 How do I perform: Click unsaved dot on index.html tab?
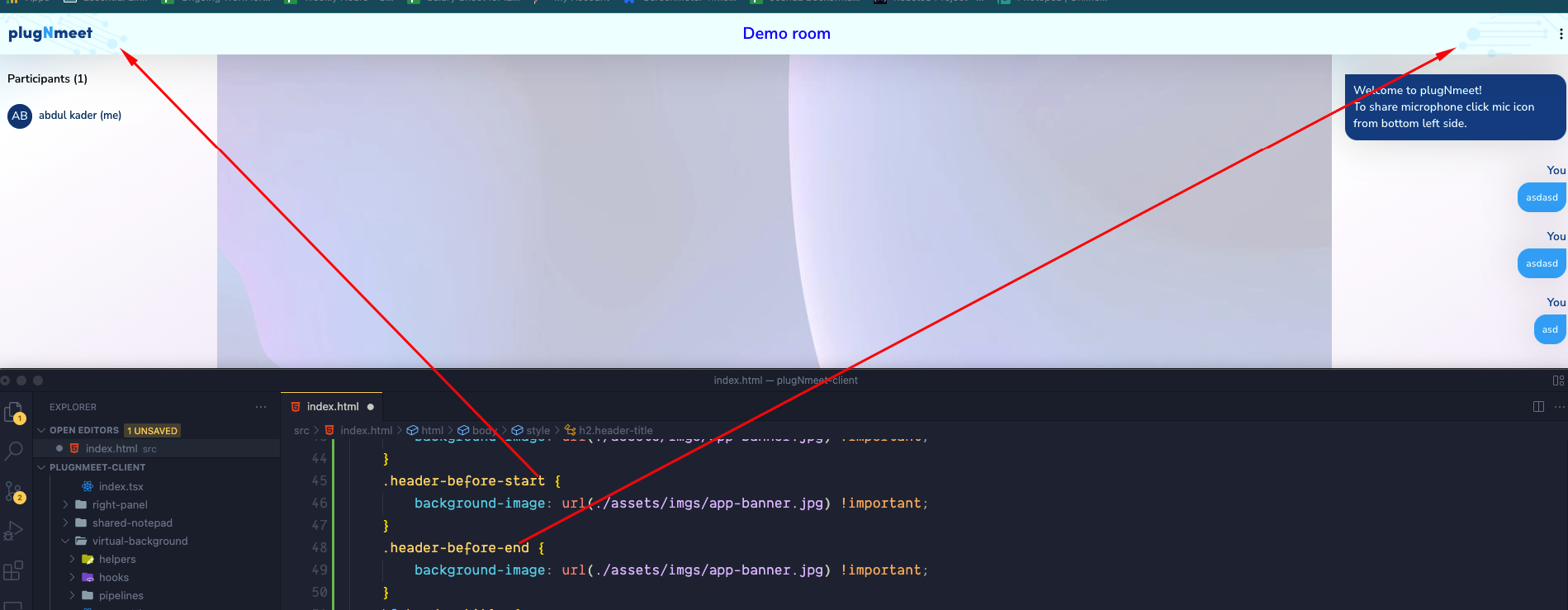[371, 407]
